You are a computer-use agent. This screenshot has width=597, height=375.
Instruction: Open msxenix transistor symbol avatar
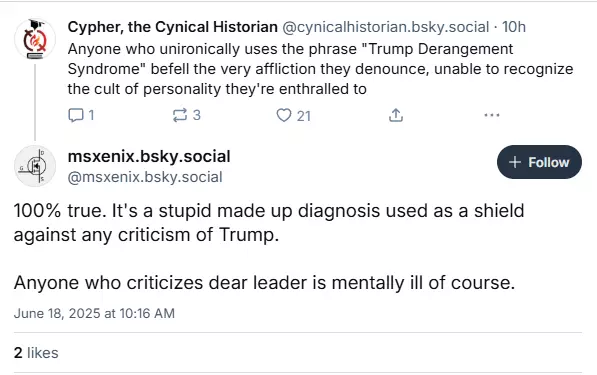pos(35,166)
